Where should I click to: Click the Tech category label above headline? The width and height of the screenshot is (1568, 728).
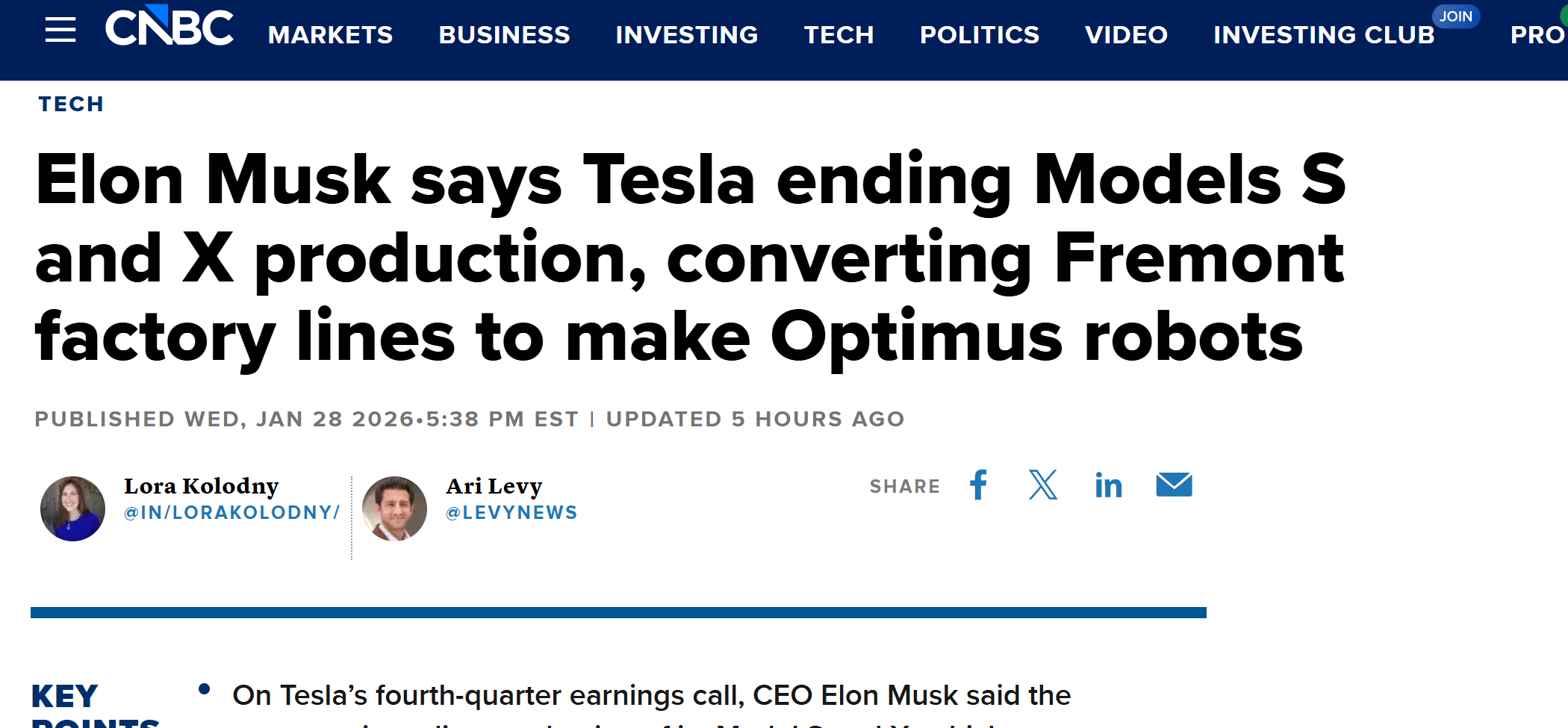tap(71, 104)
